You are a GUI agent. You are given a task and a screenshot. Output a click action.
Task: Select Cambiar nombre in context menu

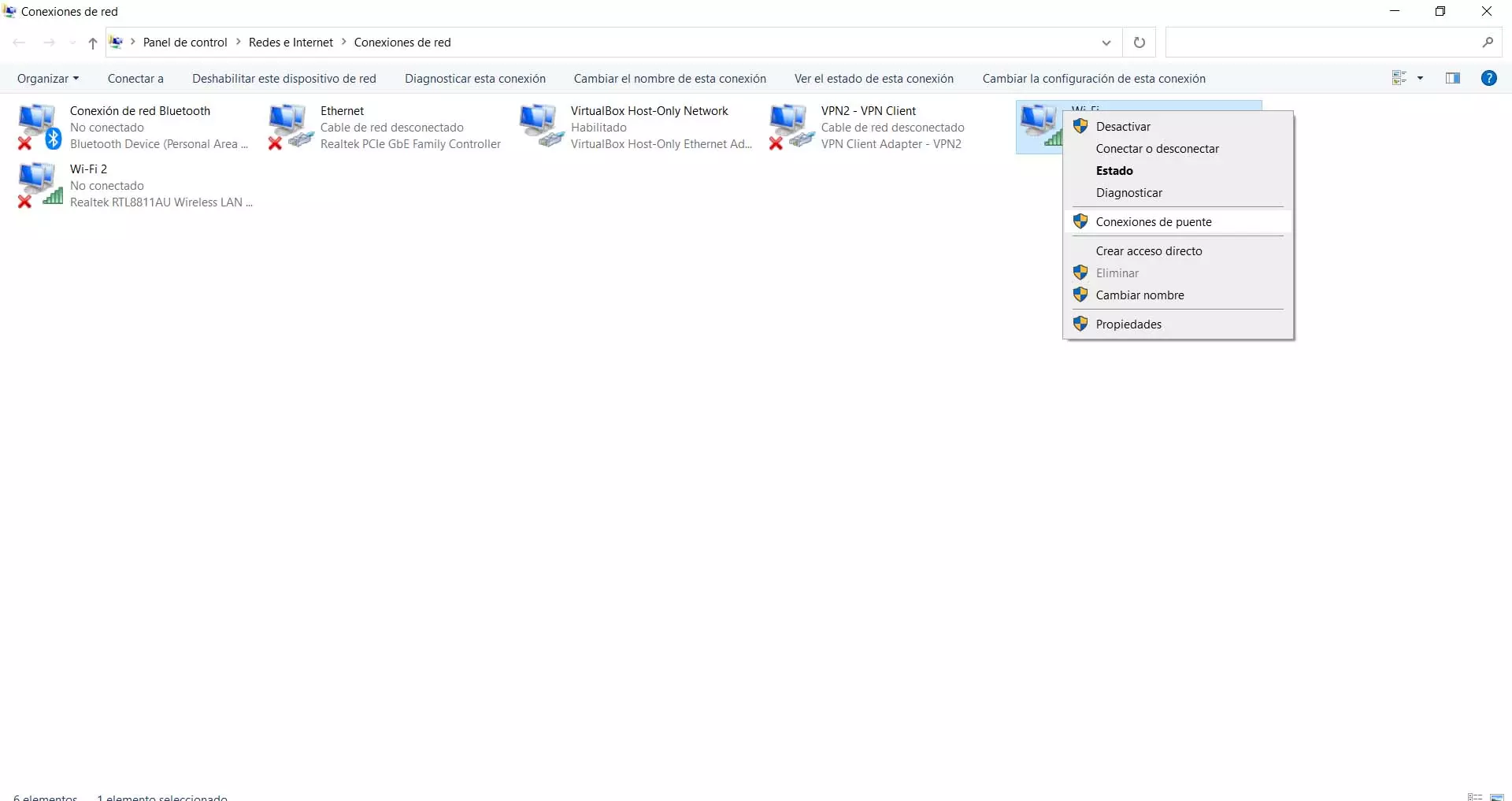[x=1178, y=295]
